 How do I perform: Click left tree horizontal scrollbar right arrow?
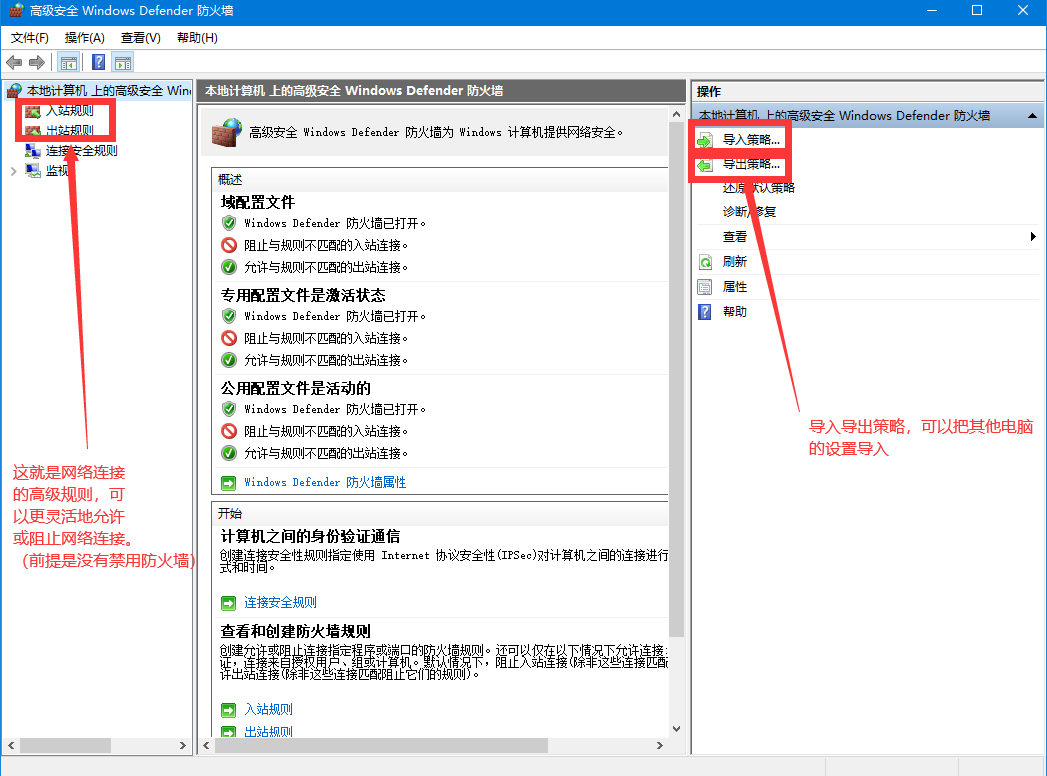click(x=183, y=745)
